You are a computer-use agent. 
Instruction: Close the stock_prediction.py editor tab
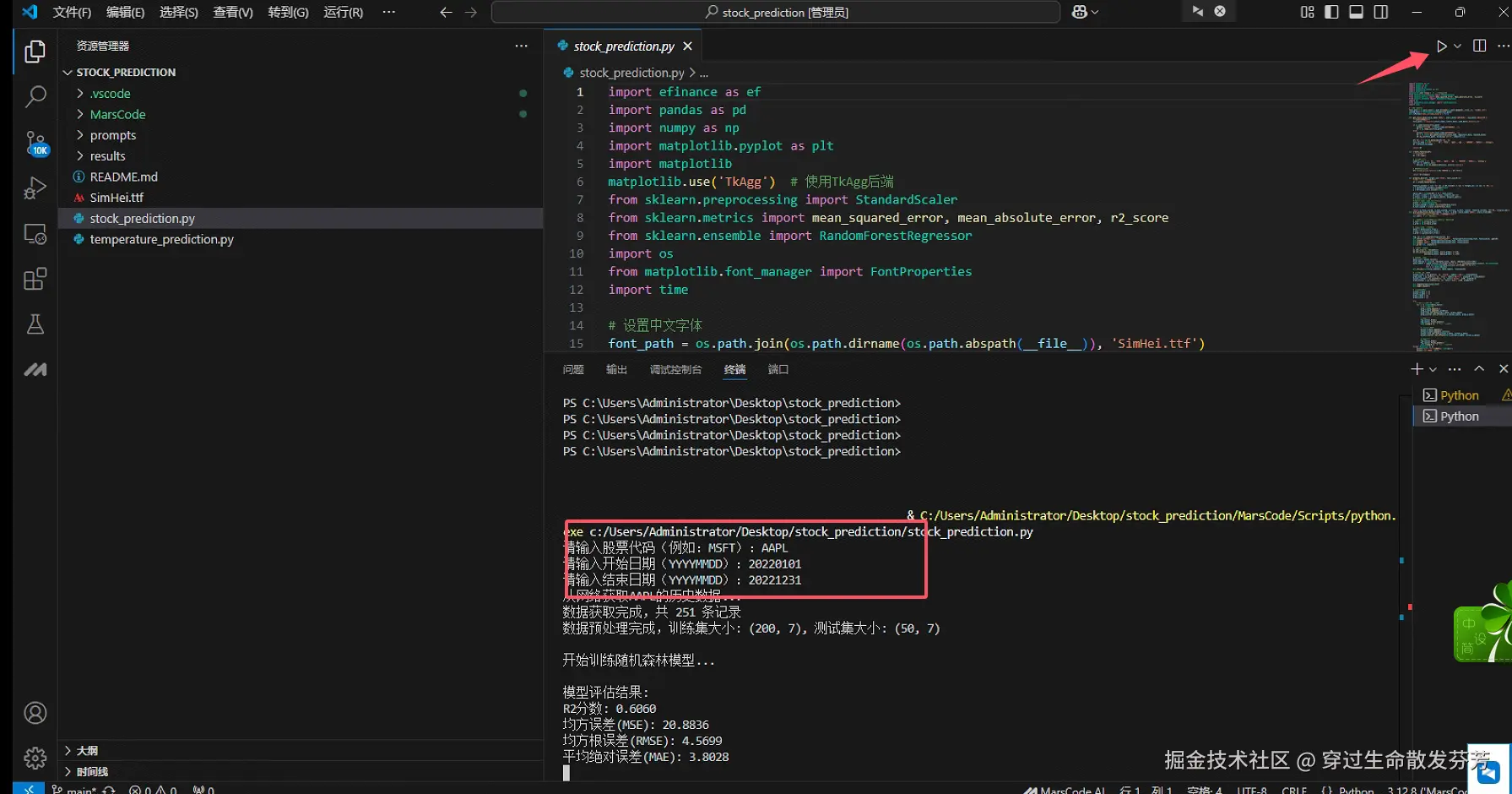(x=687, y=46)
